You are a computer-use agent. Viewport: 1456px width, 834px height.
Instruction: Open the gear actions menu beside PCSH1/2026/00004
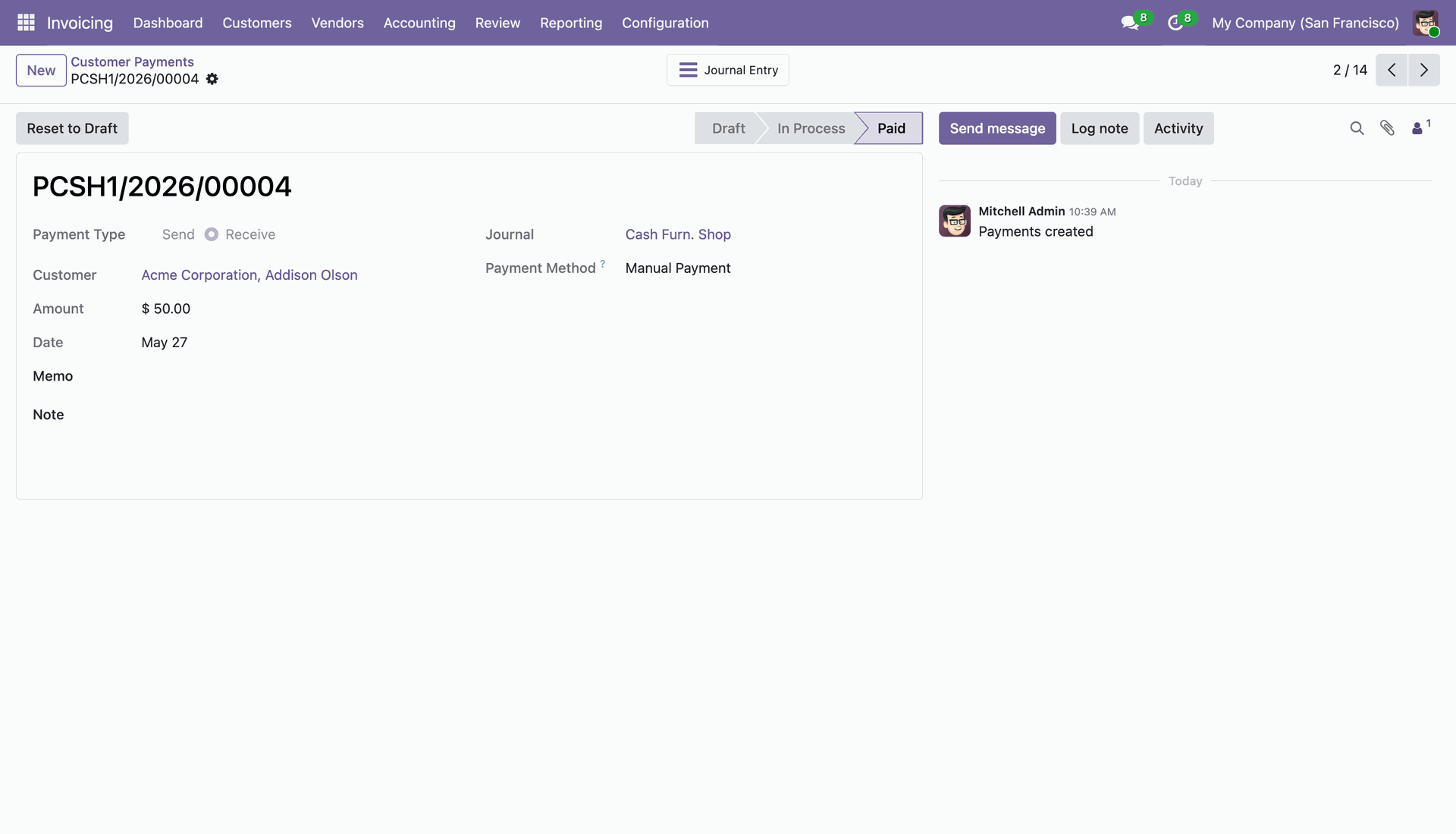coord(212,79)
